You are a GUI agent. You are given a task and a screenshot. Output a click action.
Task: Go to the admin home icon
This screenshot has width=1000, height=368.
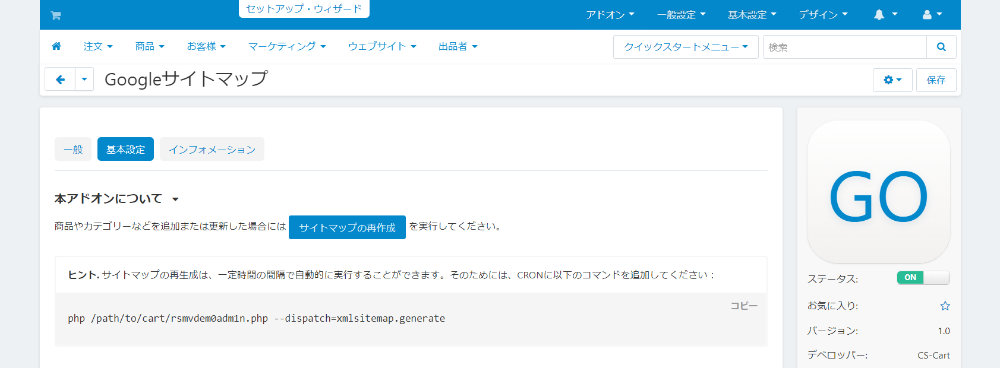click(56, 47)
